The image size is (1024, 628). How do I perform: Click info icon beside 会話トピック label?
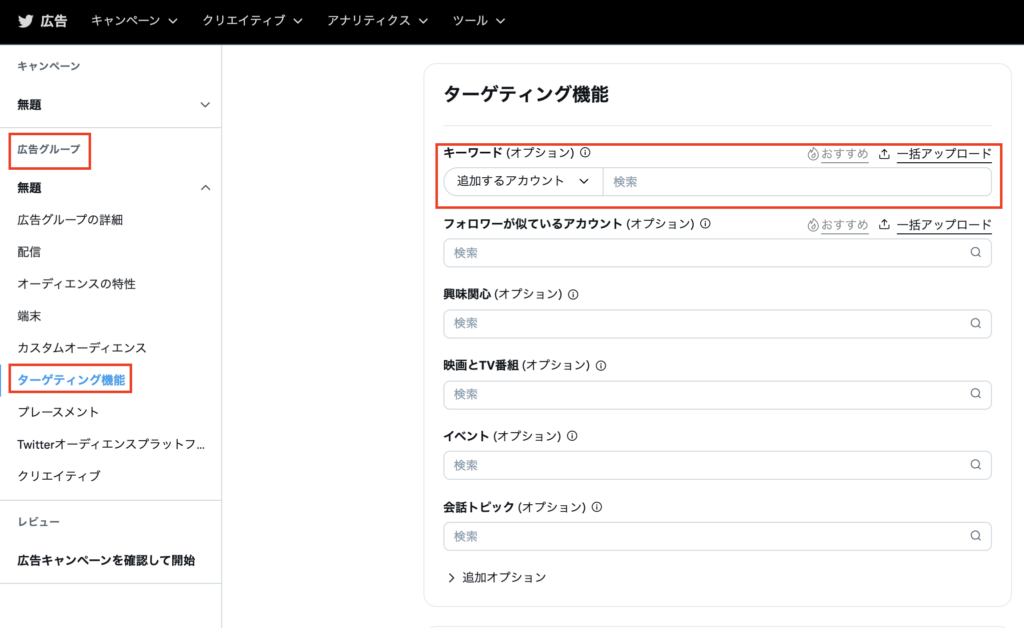tap(597, 507)
